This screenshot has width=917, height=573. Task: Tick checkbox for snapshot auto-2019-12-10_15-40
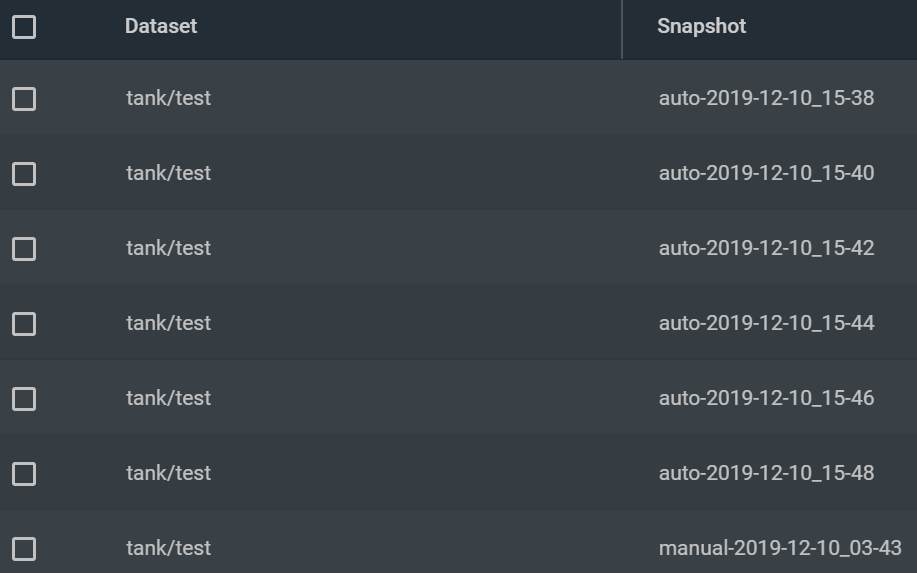click(x=24, y=174)
